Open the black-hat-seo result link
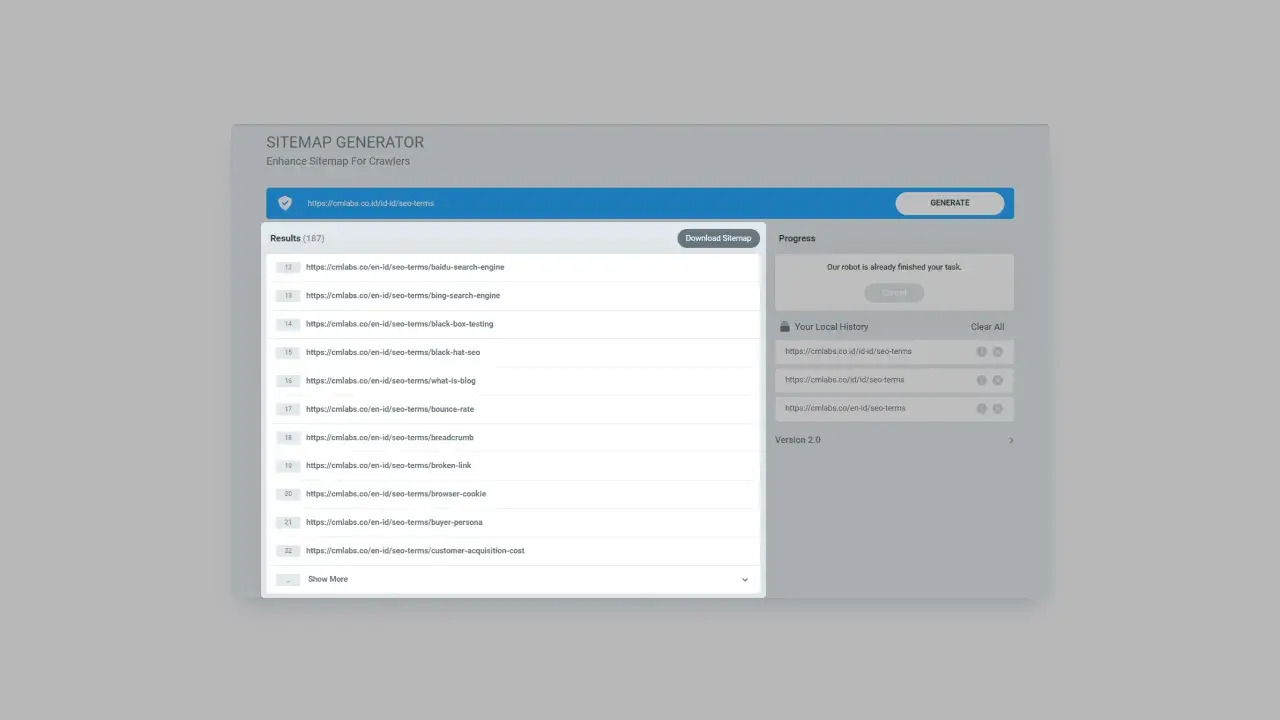The height and width of the screenshot is (720, 1280). tap(393, 352)
